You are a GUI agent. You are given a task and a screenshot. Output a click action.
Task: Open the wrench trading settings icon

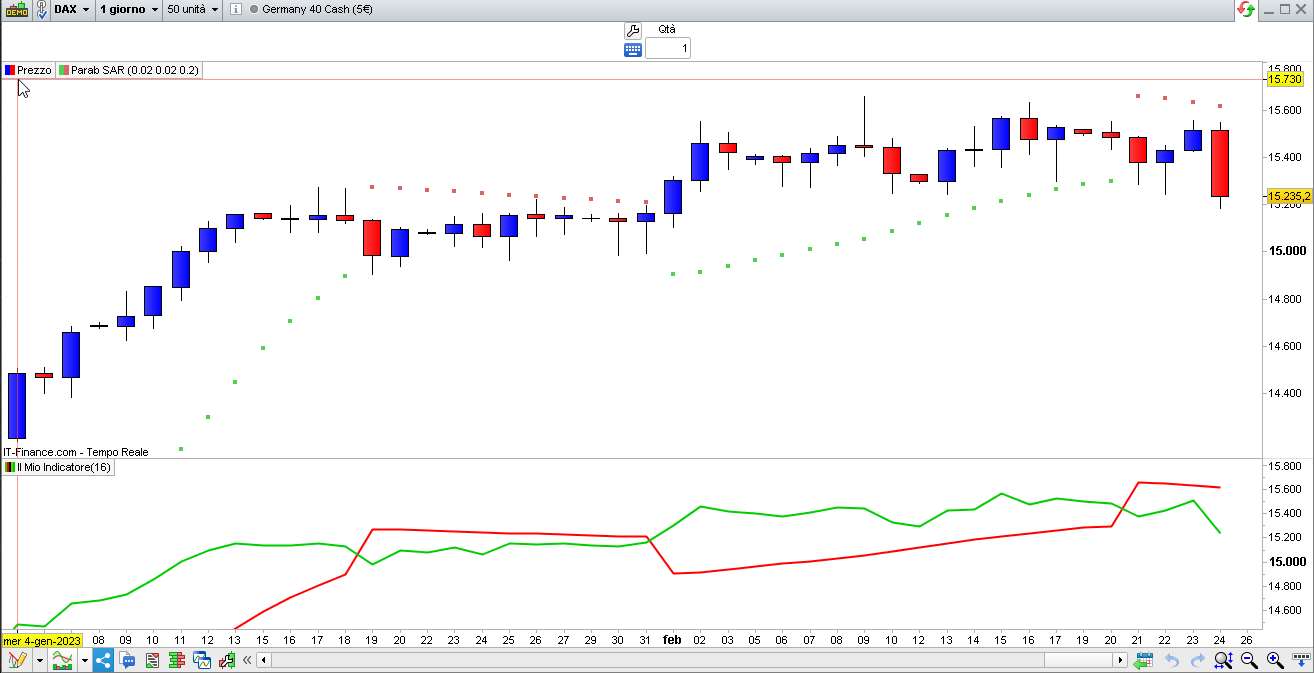pos(632,31)
